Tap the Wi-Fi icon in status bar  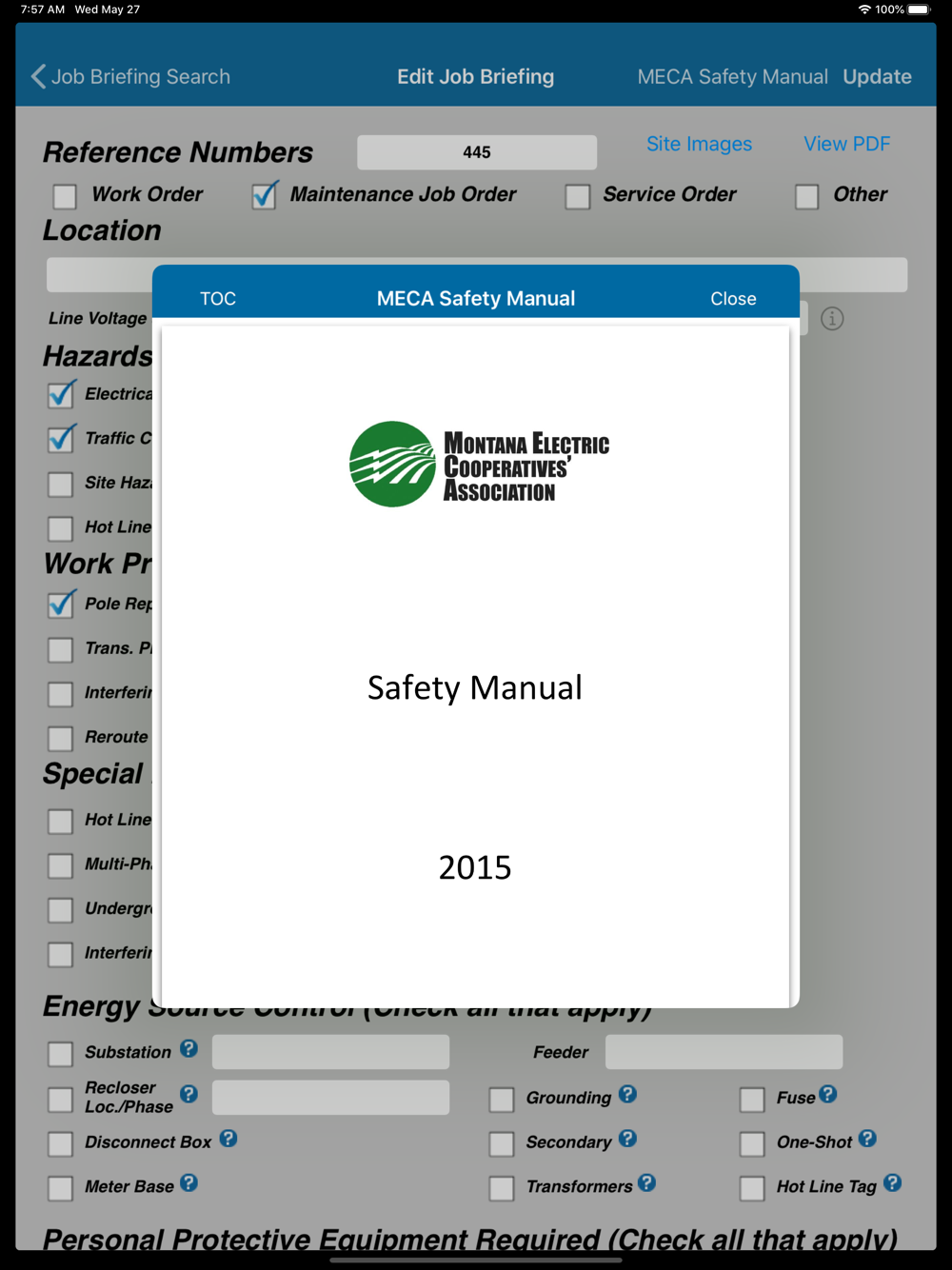click(864, 10)
